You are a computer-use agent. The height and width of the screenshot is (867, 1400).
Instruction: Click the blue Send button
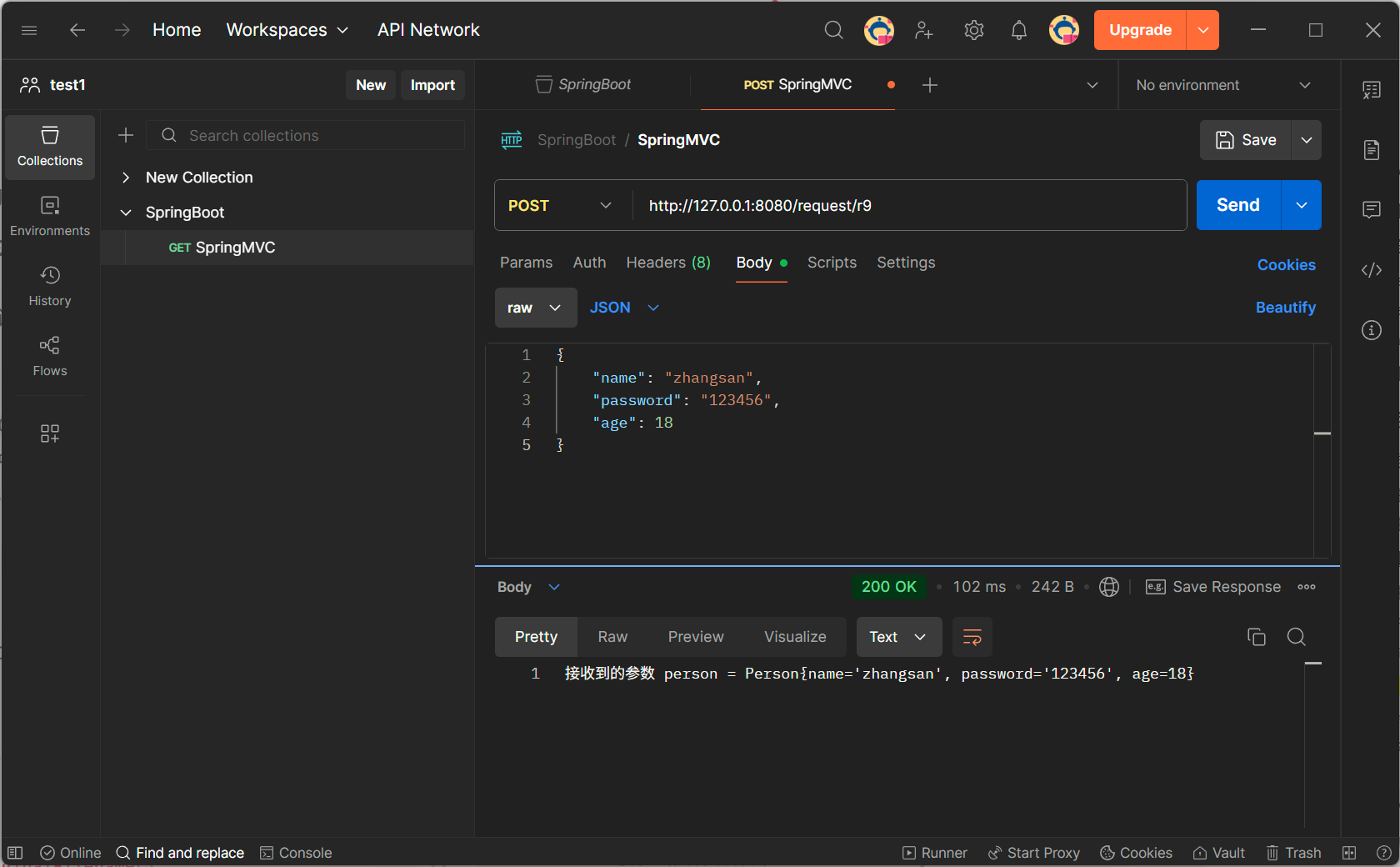pos(1237,205)
